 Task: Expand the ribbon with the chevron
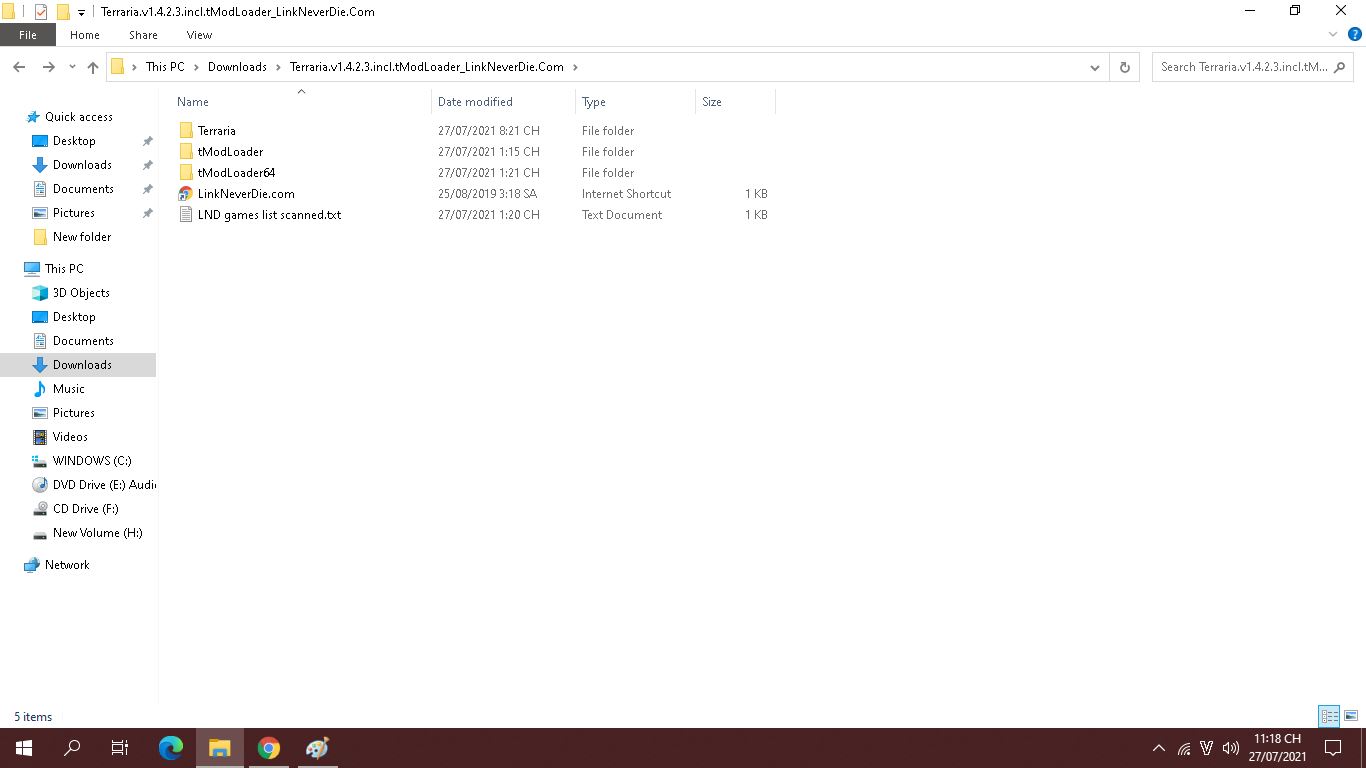click(1333, 34)
